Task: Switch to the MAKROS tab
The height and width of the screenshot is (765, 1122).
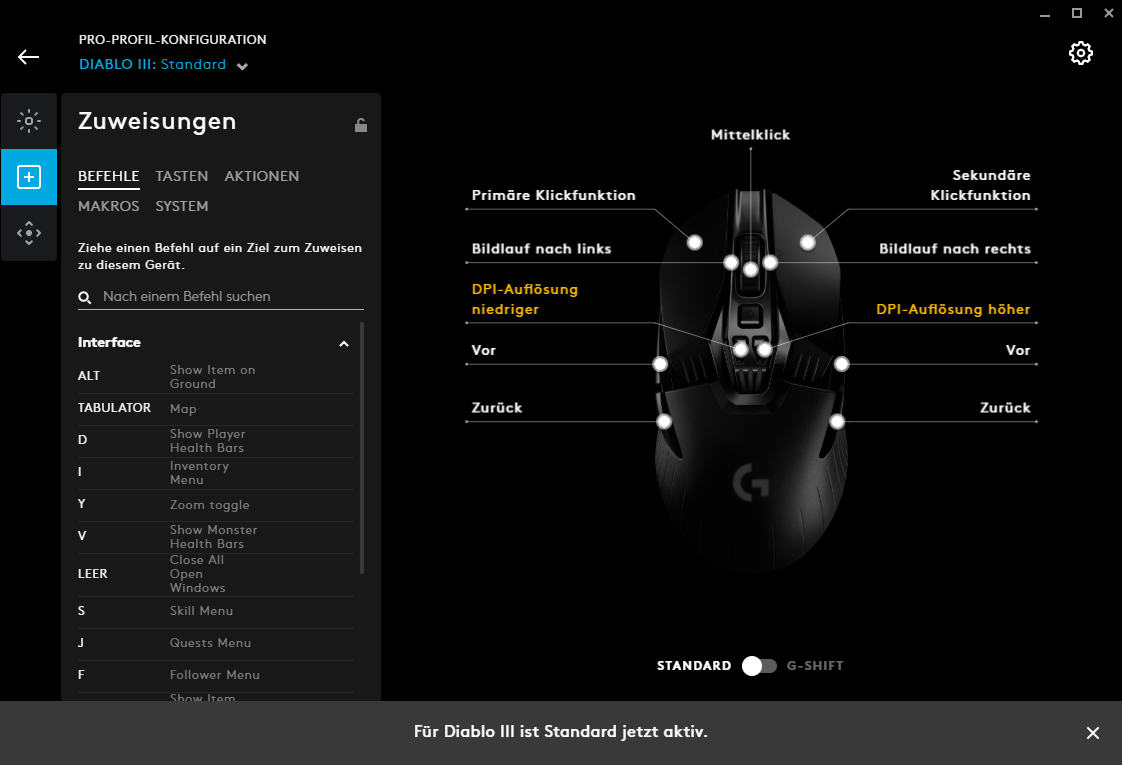Action: pos(109,206)
